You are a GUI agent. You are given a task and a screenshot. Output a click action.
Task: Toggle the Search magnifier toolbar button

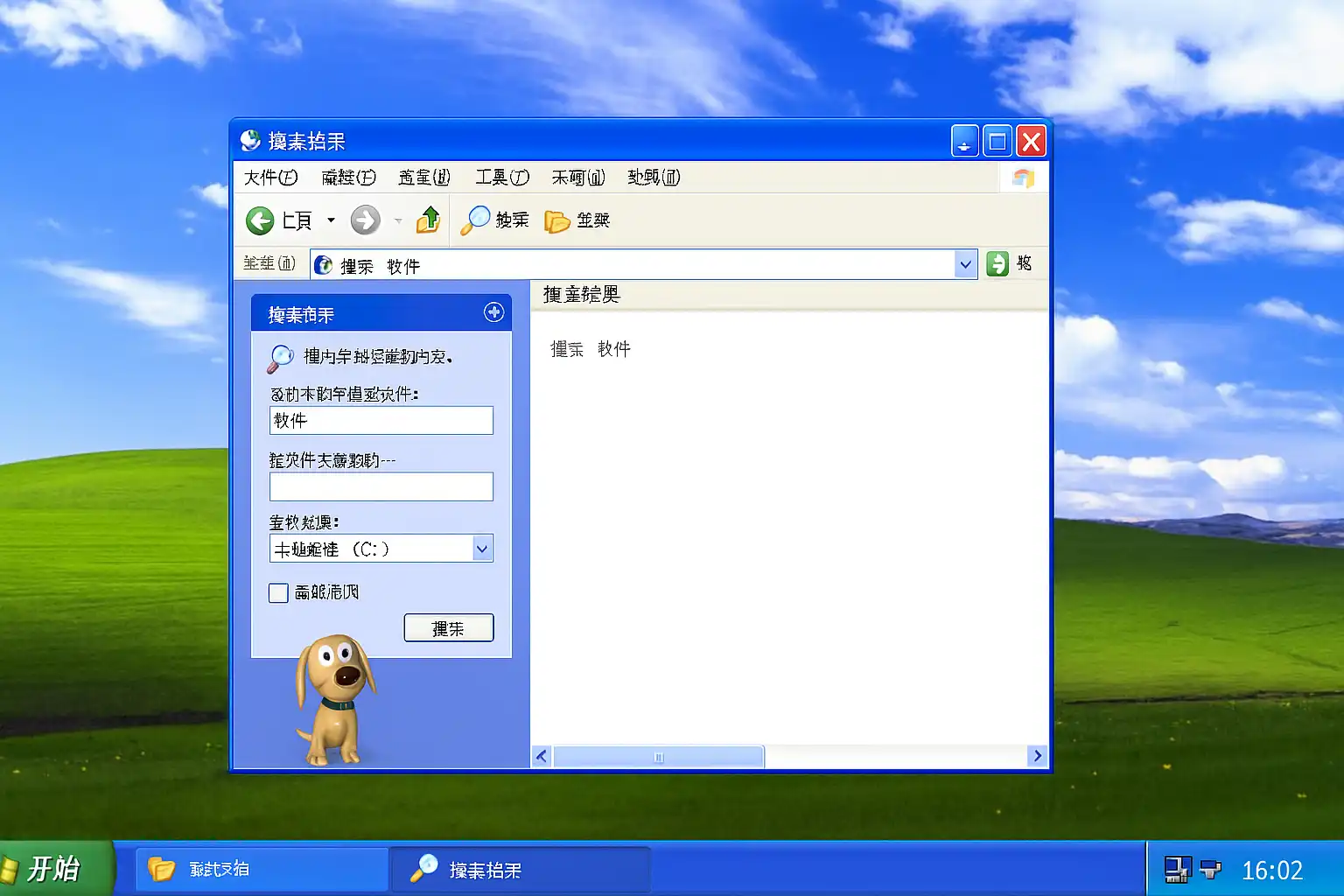[x=494, y=220]
